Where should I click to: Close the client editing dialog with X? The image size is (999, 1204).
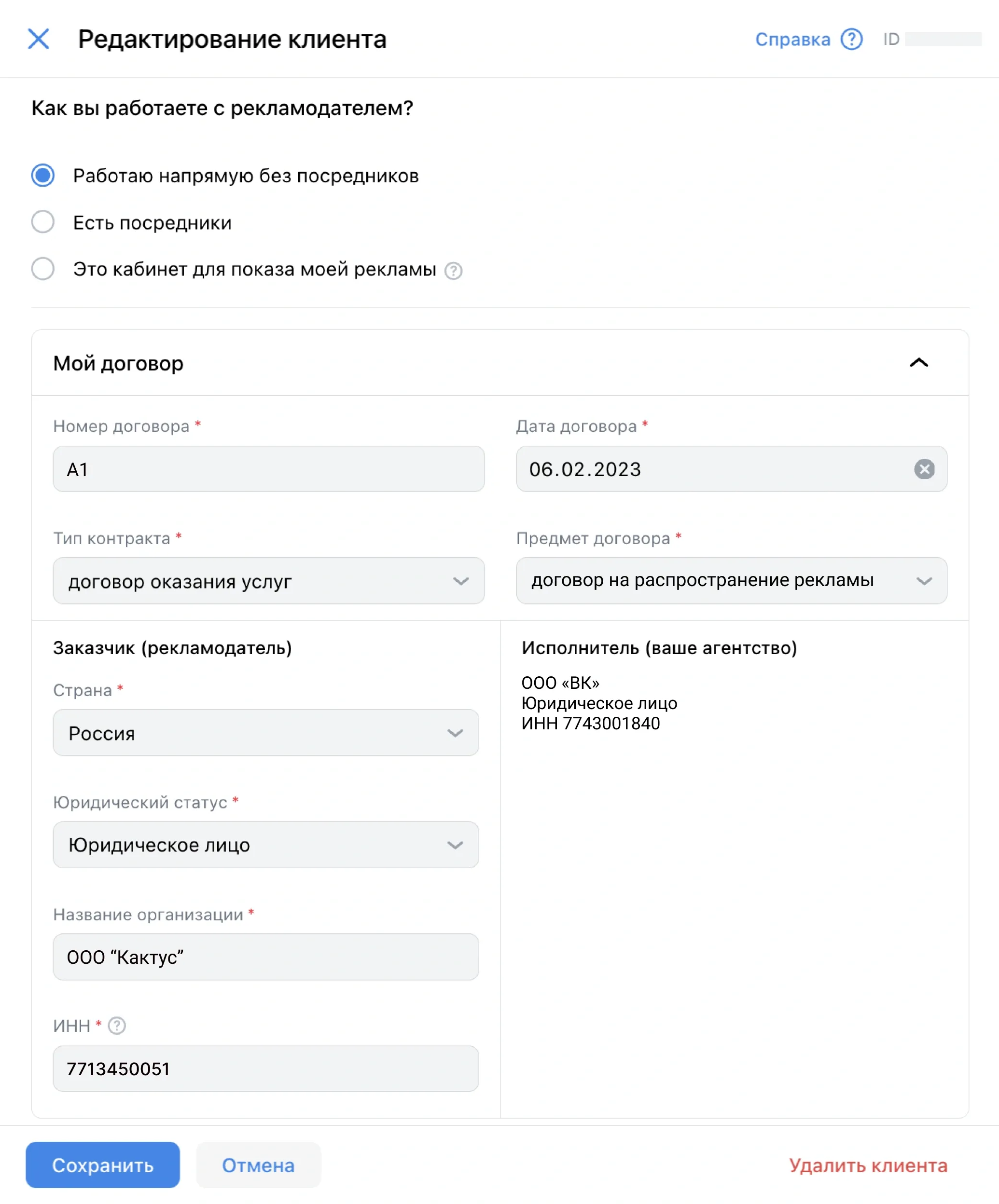[39, 39]
